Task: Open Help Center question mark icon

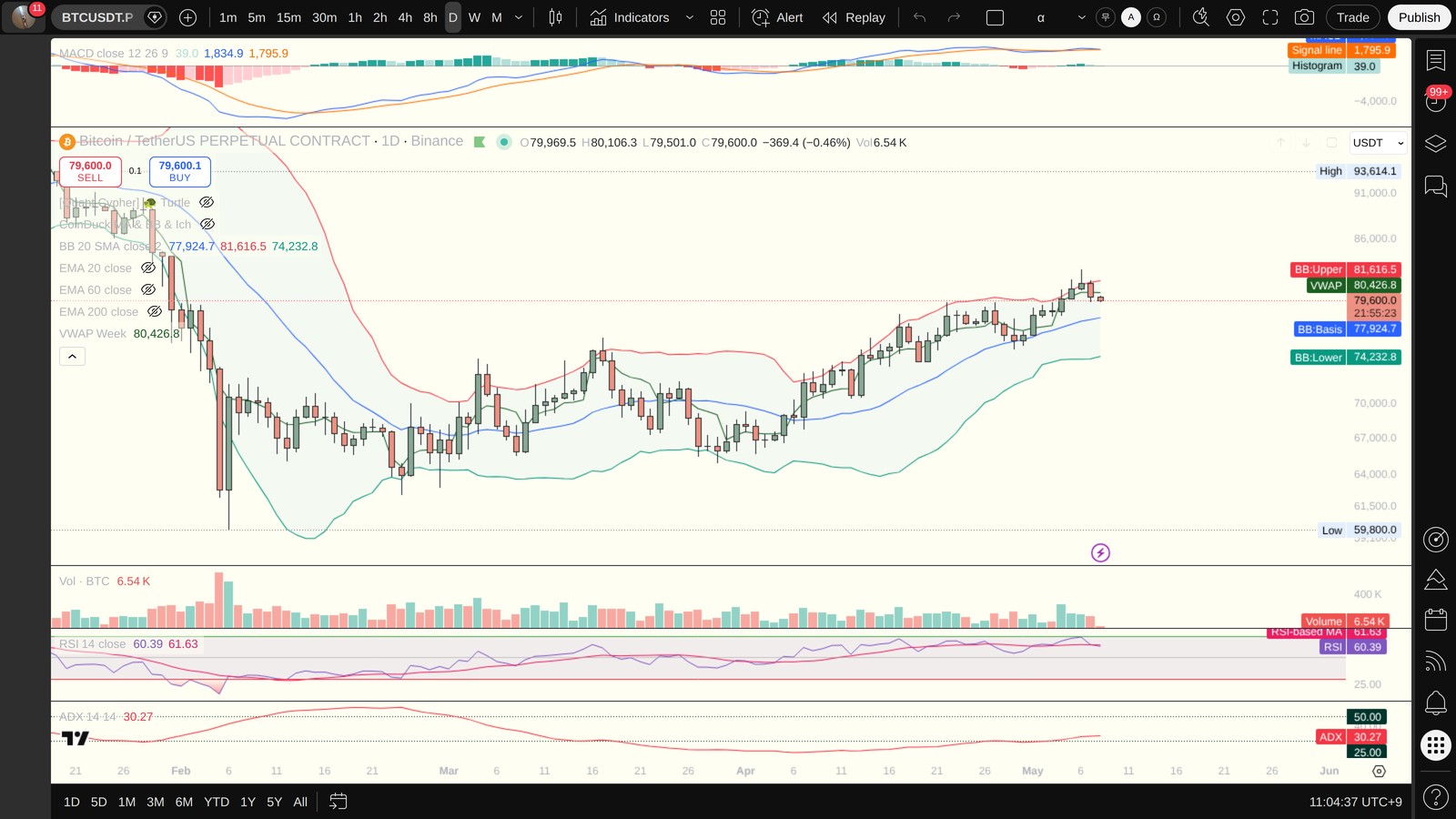Action: click(x=1436, y=798)
